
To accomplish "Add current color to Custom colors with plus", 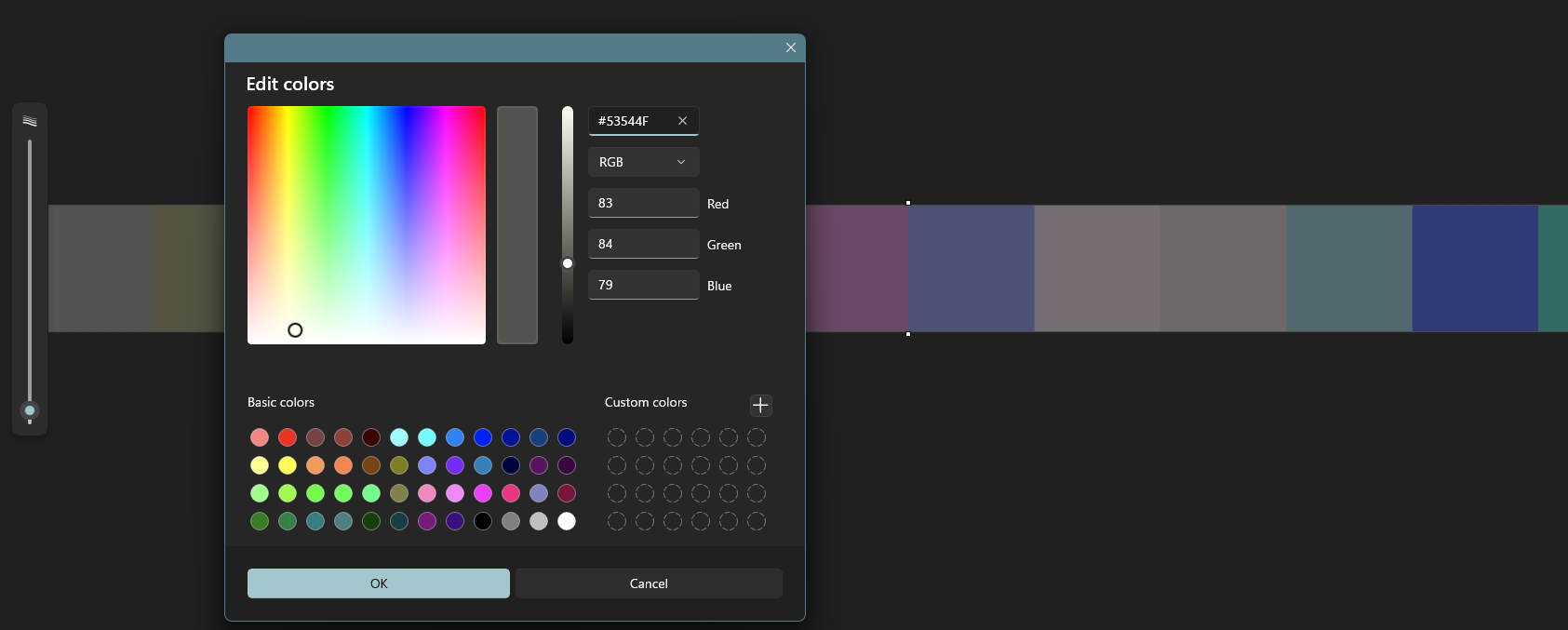I will 760,405.
